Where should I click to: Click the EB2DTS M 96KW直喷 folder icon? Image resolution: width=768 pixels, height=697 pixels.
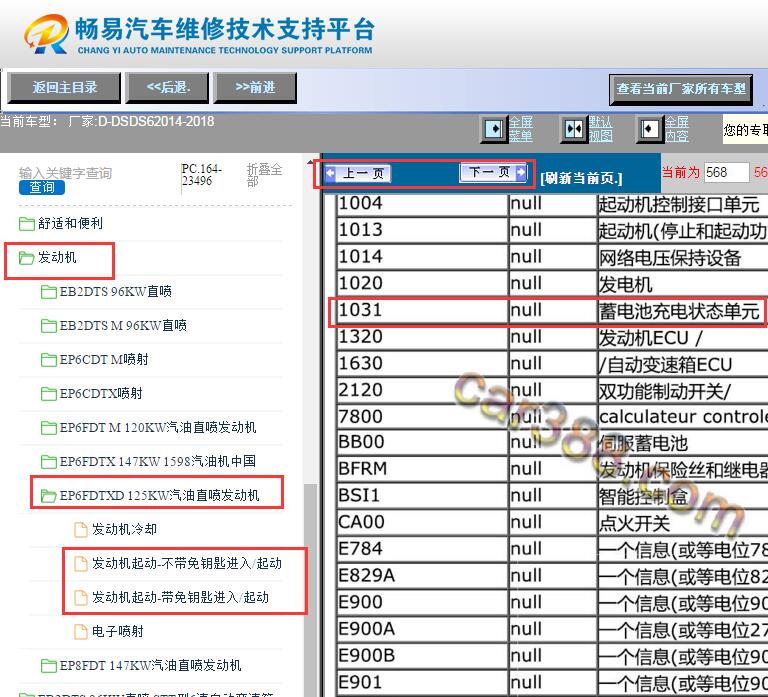coord(48,326)
